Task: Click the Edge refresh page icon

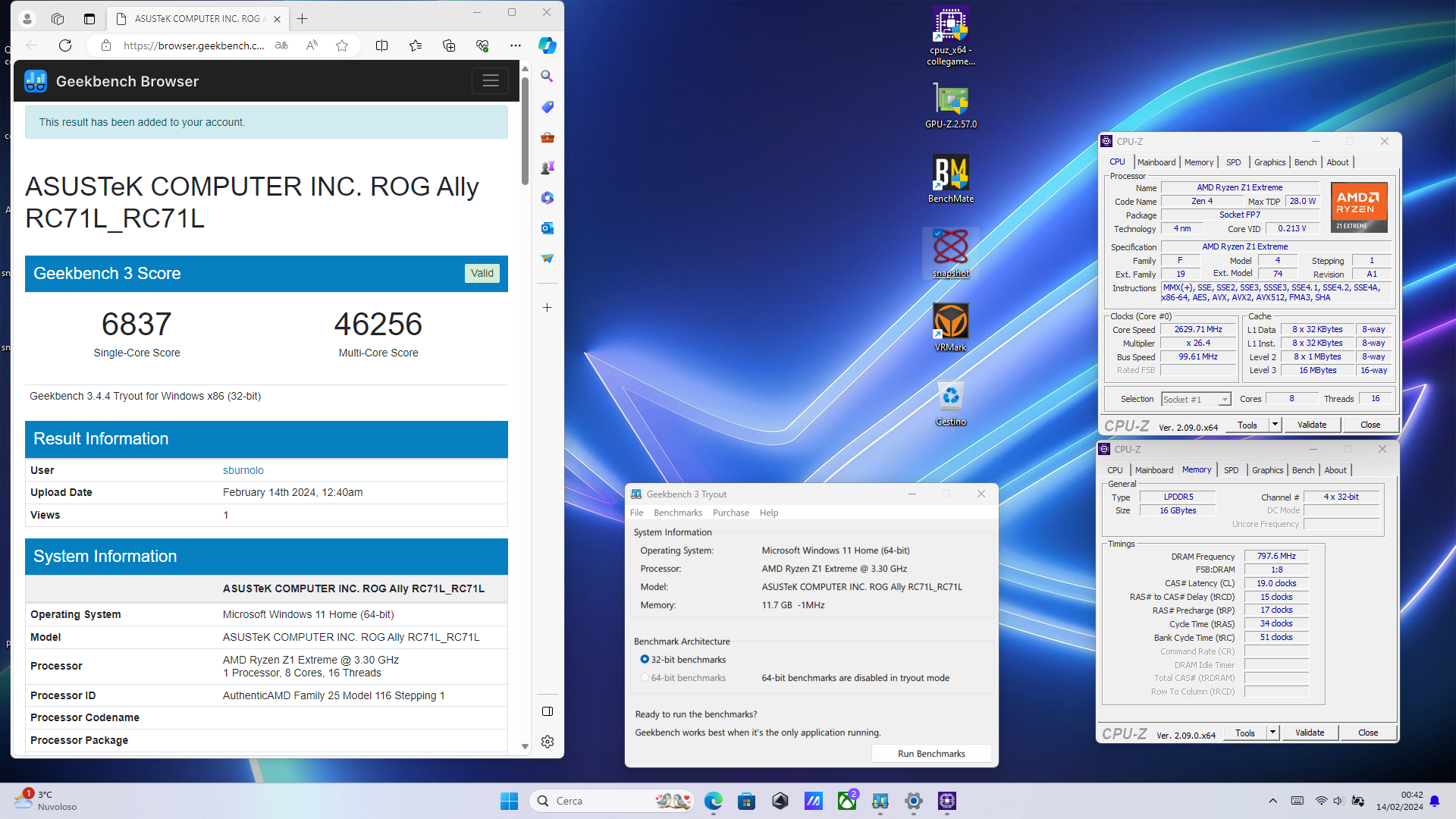Action: pos(65,45)
